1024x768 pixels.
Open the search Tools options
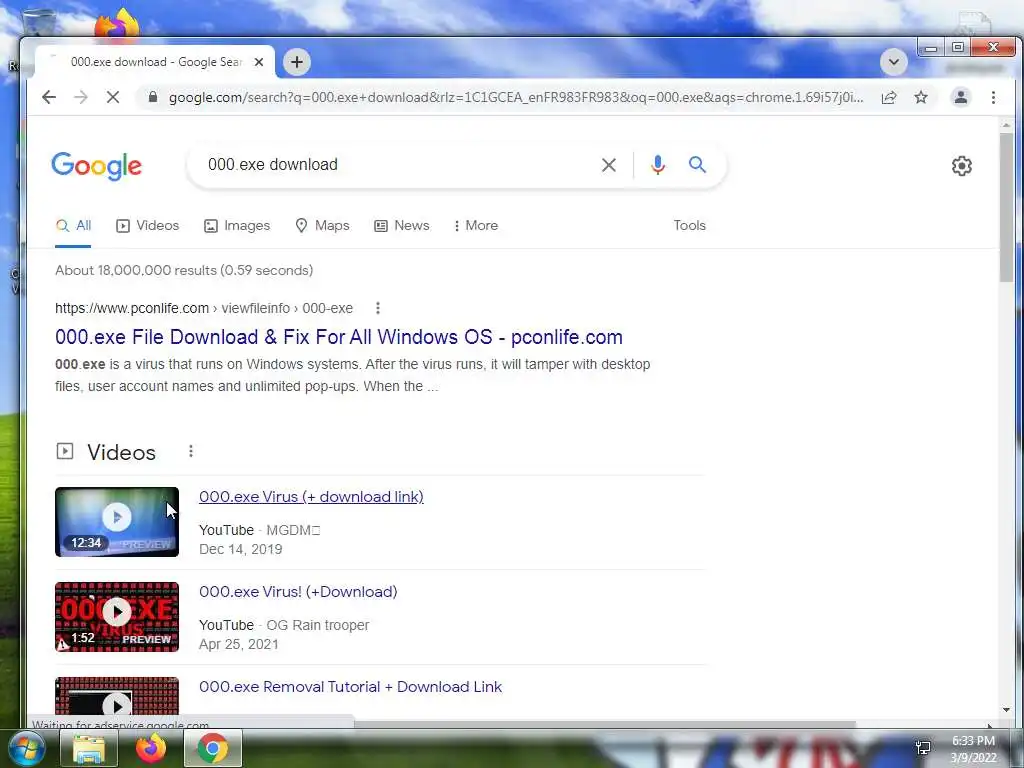pos(690,225)
